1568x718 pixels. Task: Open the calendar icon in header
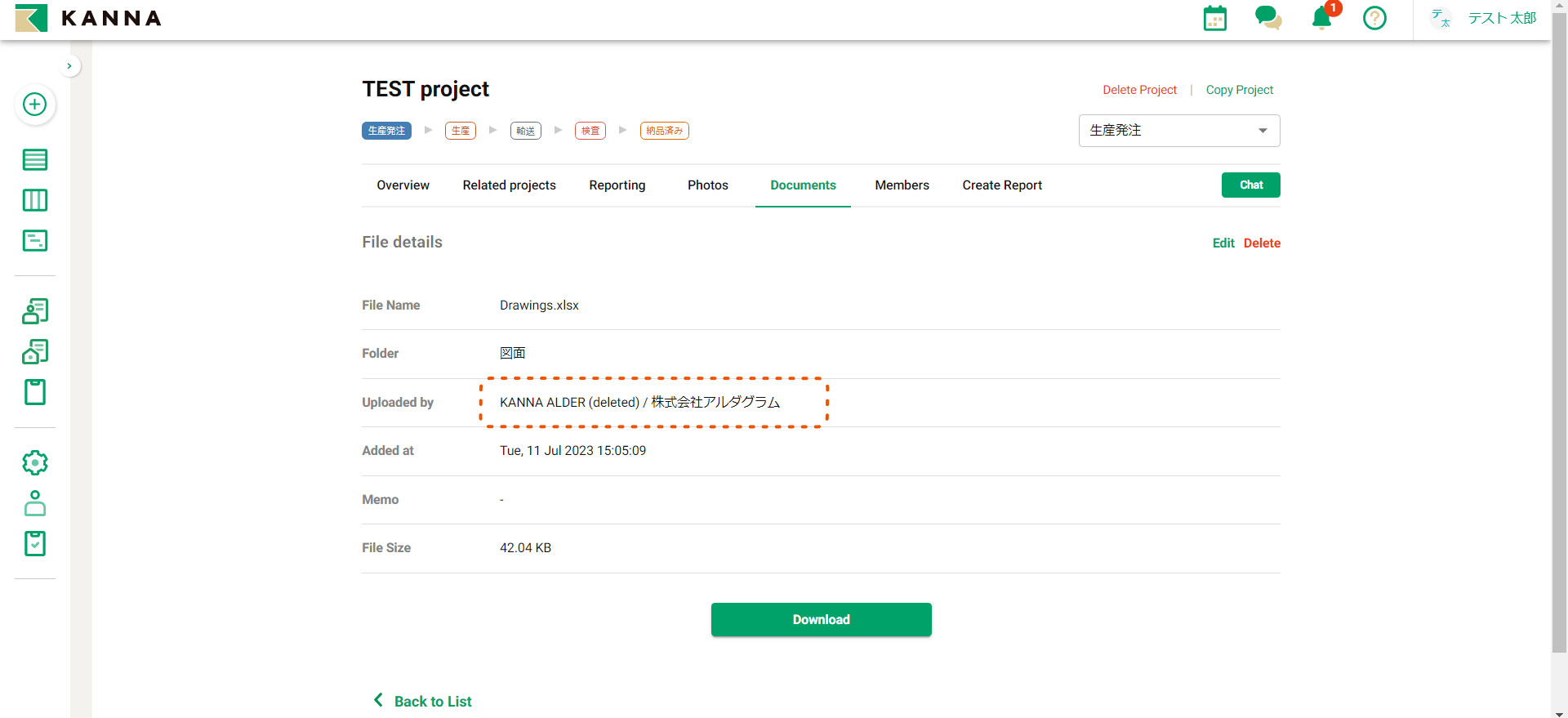[1214, 18]
